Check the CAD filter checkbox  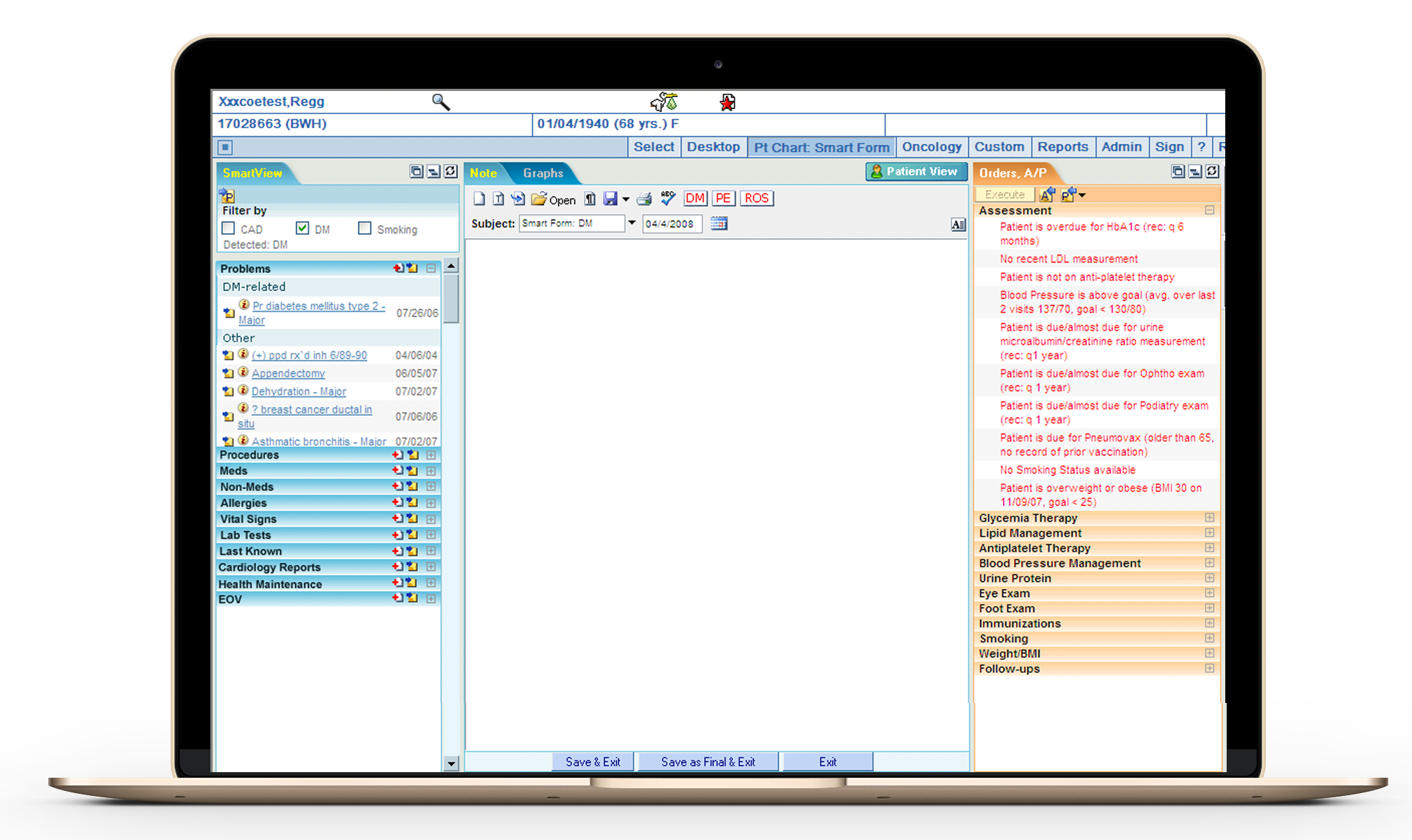pos(229,229)
